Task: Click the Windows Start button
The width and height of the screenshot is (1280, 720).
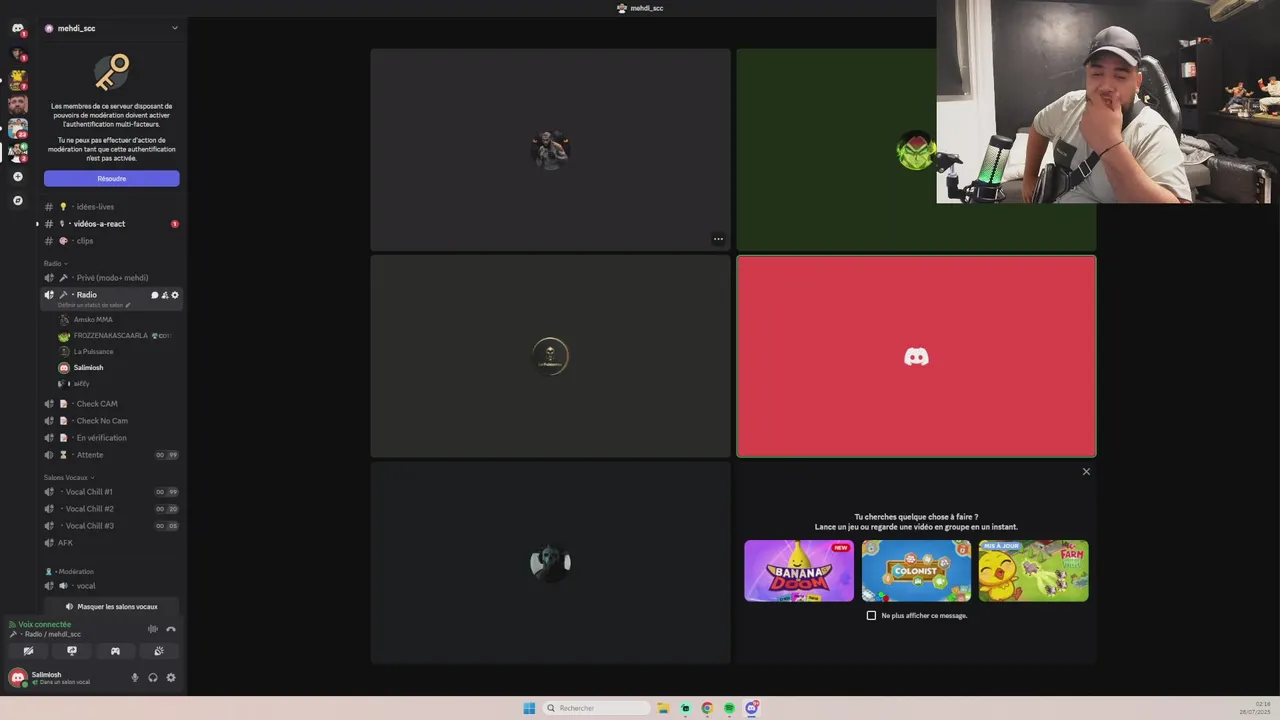Action: click(x=529, y=708)
